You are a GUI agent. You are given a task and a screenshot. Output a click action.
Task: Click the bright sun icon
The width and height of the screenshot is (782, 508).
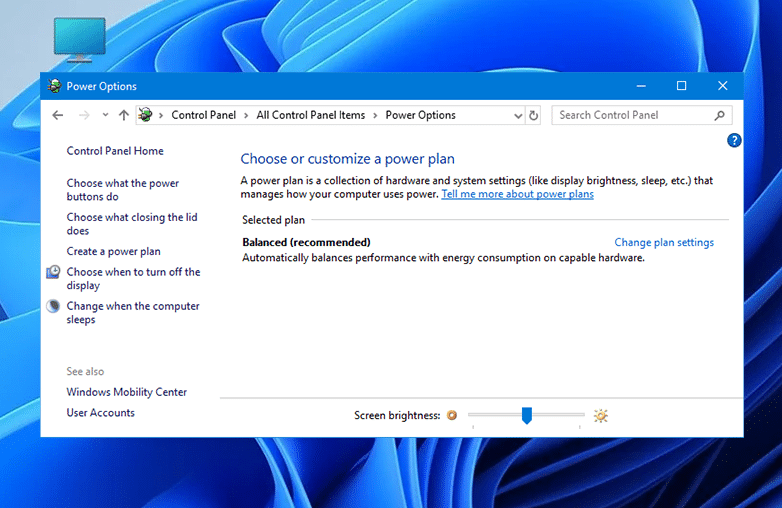click(601, 416)
